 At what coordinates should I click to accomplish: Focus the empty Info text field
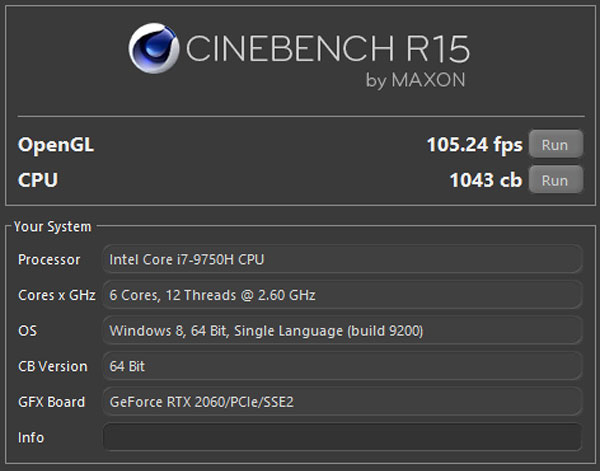click(x=342, y=437)
